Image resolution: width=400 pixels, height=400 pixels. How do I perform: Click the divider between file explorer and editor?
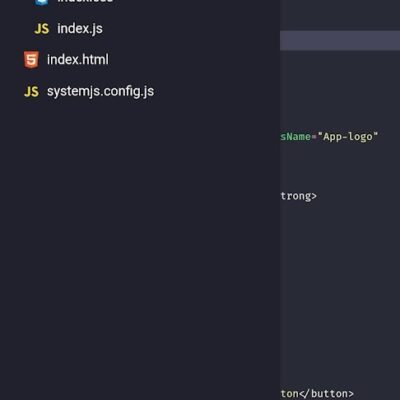click(x=280, y=200)
